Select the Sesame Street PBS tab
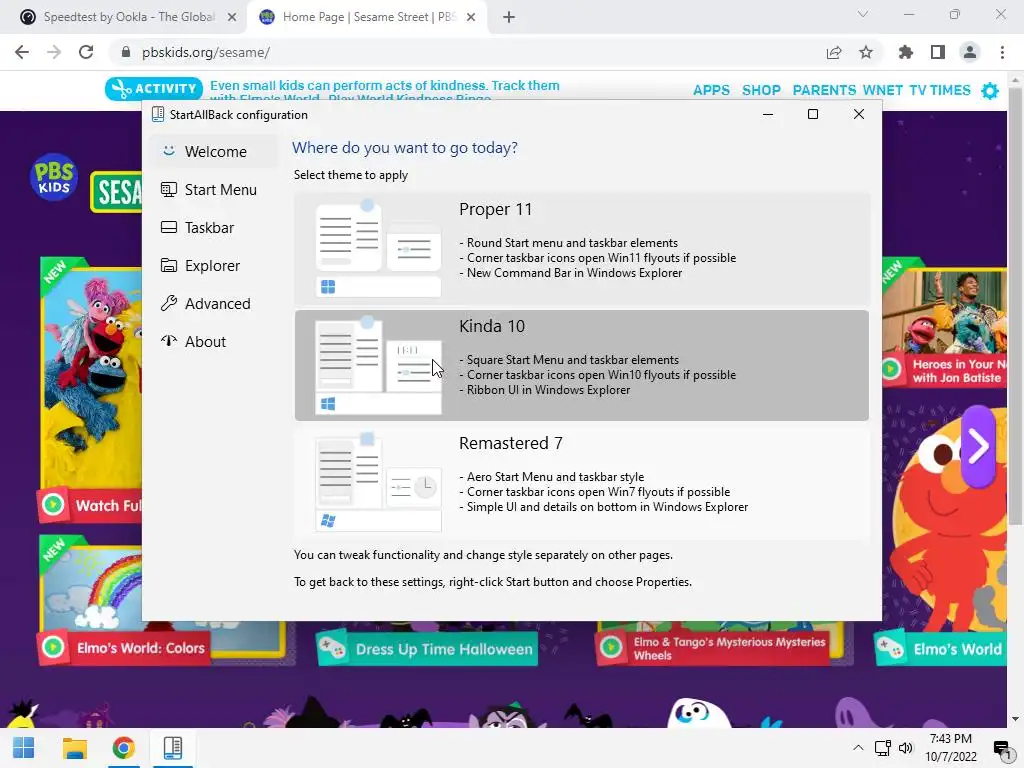The width and height of the screenshot is (1024, 768). 366,17
